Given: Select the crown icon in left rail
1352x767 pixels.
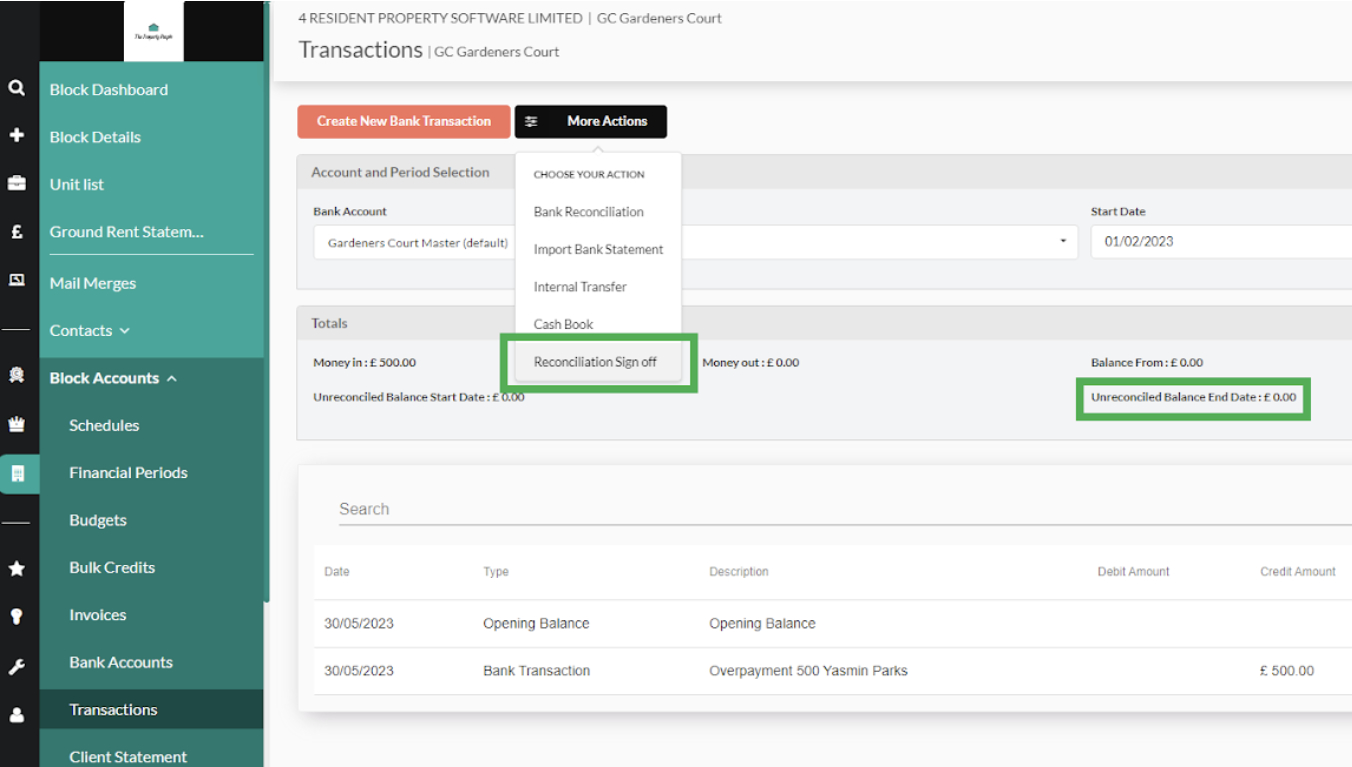Looking at the screenshot, I should tap(16, 424).
